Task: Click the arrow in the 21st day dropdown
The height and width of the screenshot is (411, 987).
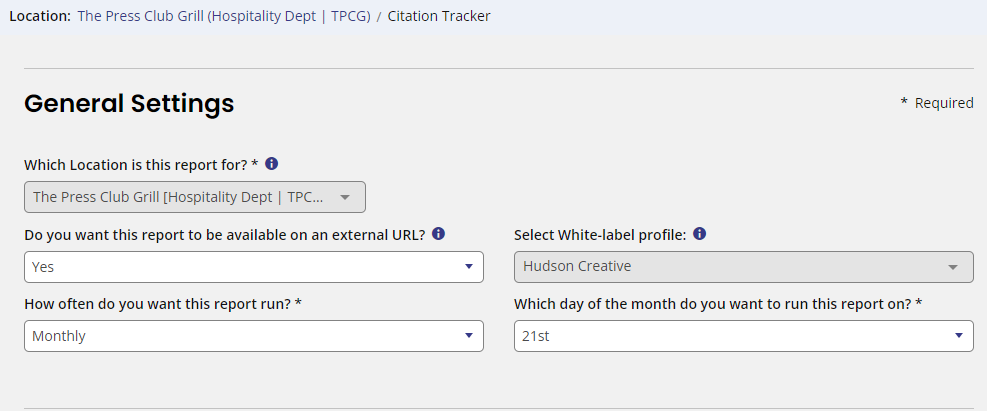Action: click(x=959, y=335)
